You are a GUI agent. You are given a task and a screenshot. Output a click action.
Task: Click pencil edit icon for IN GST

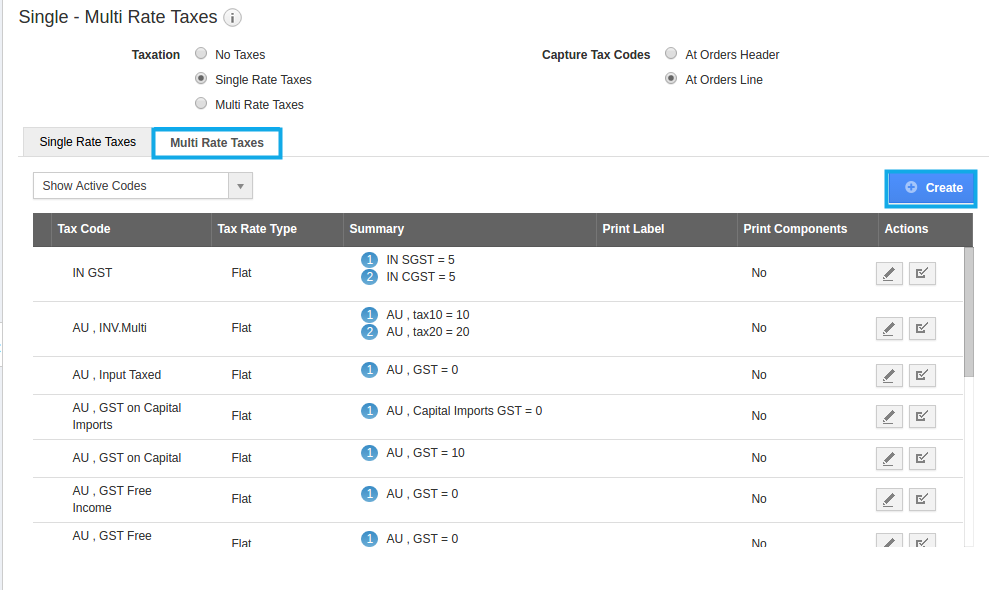pyautogui.click(x=888, y=273)
